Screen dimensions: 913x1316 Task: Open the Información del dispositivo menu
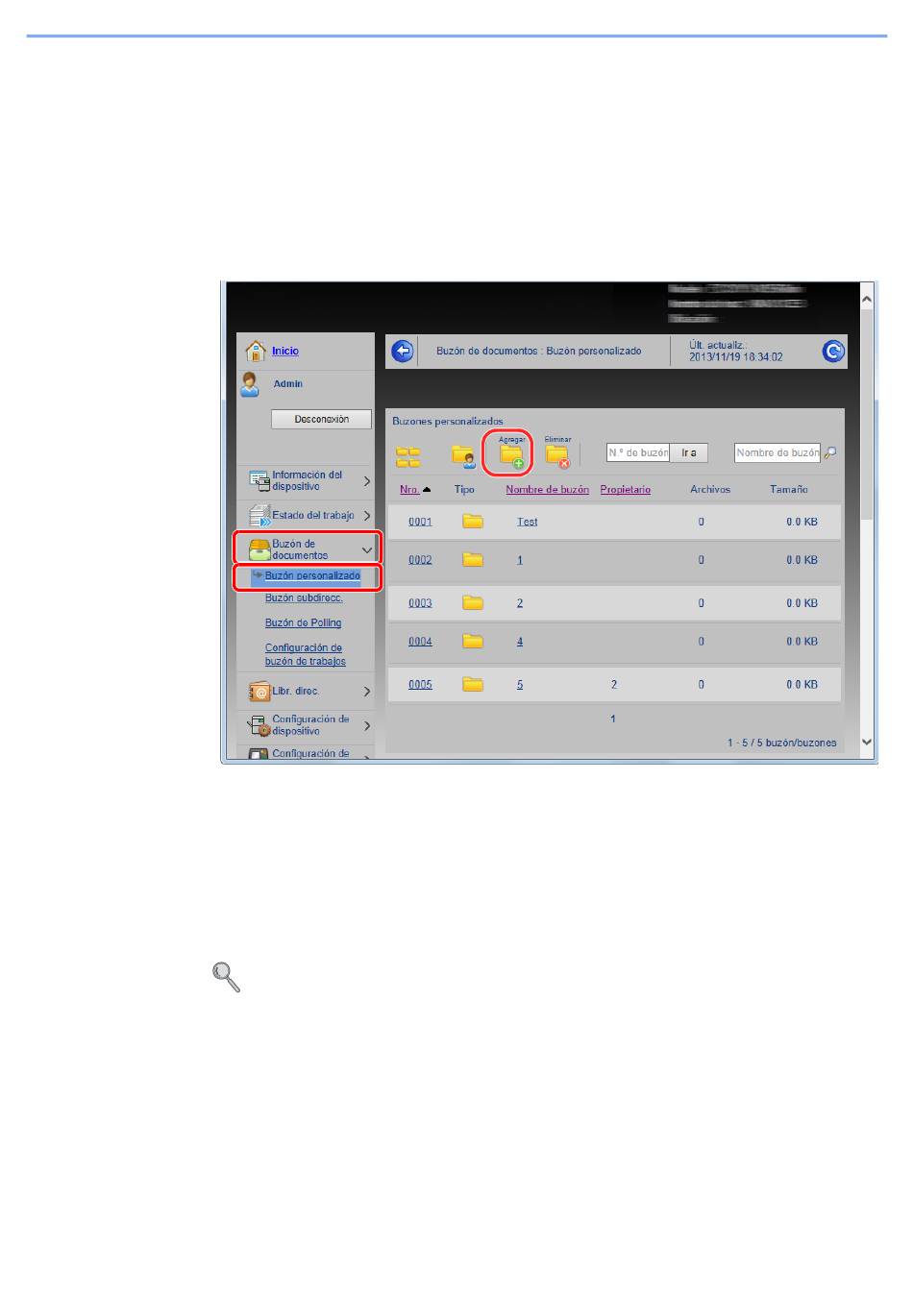(307, 481)
